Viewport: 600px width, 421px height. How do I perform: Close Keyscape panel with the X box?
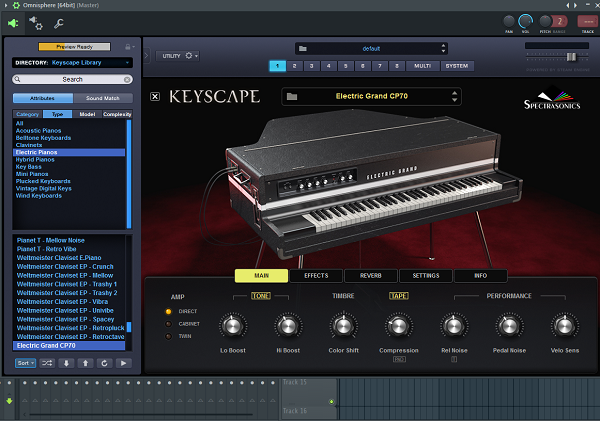155,96
